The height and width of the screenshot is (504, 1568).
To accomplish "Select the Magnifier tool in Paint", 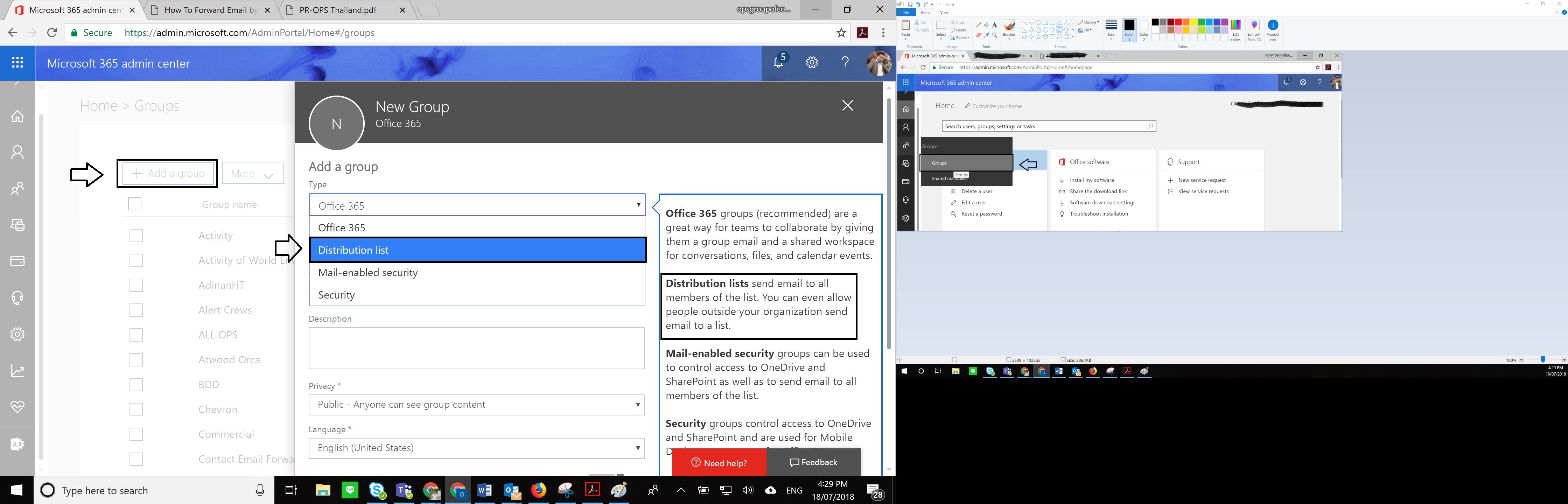I will pos(995,35).
